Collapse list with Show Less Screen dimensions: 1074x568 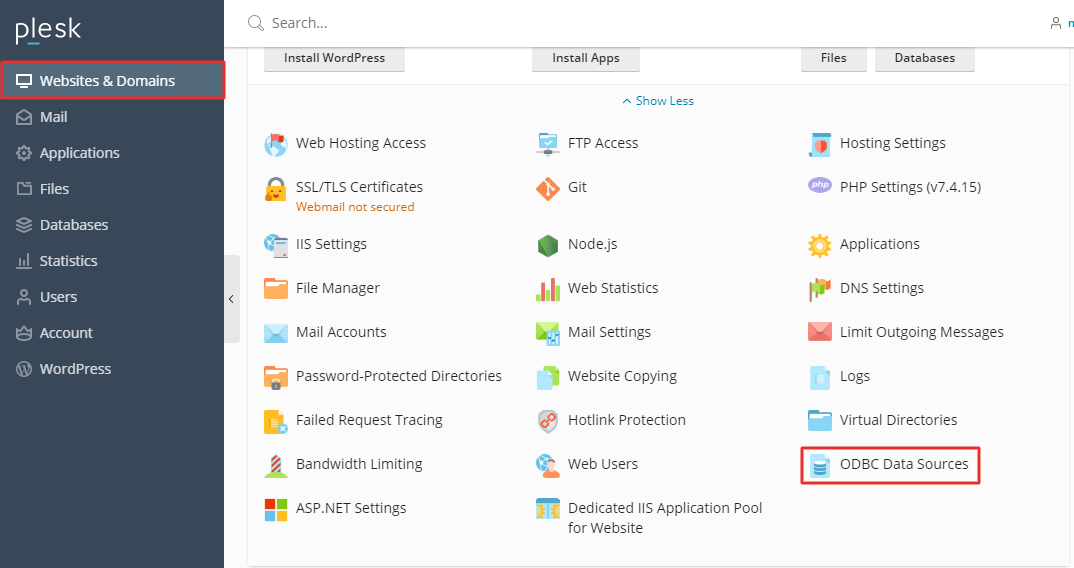658,101
